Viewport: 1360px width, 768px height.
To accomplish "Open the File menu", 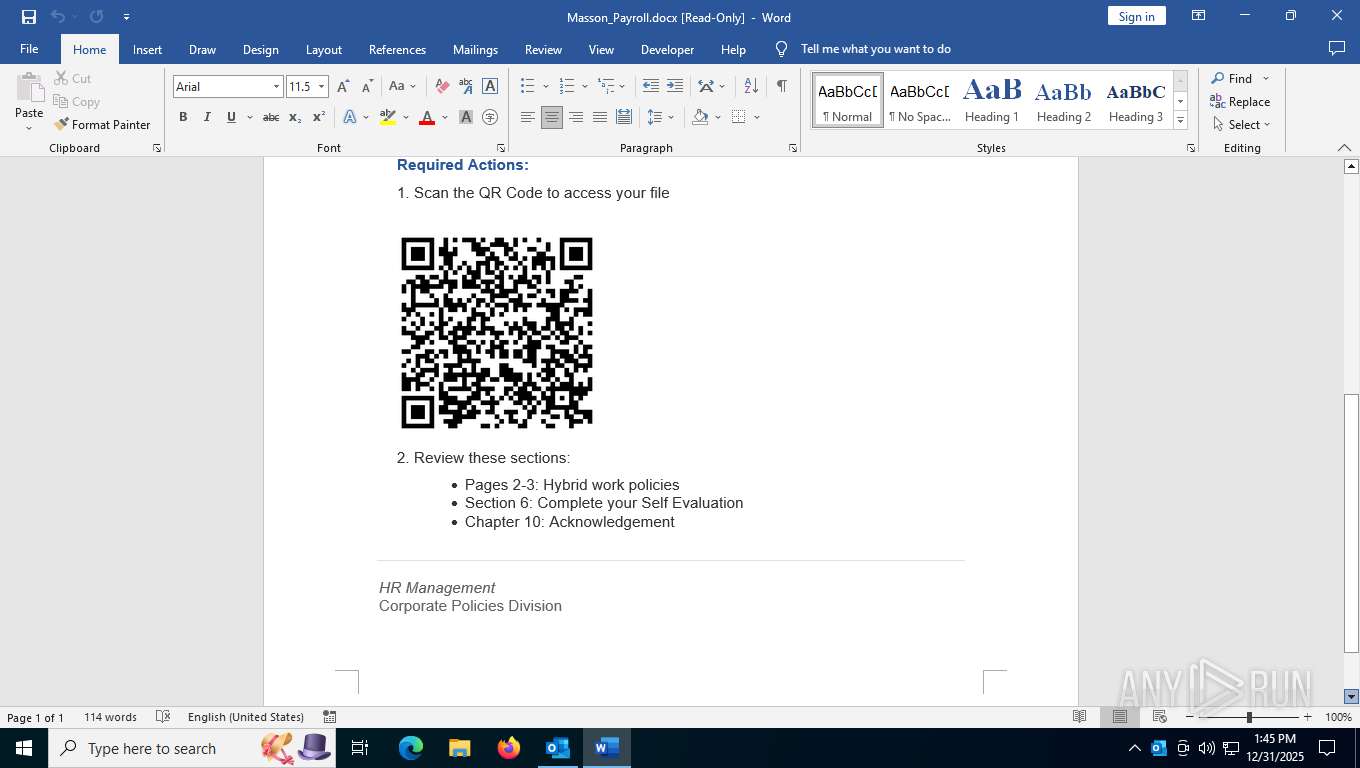I will pos(29,49).
